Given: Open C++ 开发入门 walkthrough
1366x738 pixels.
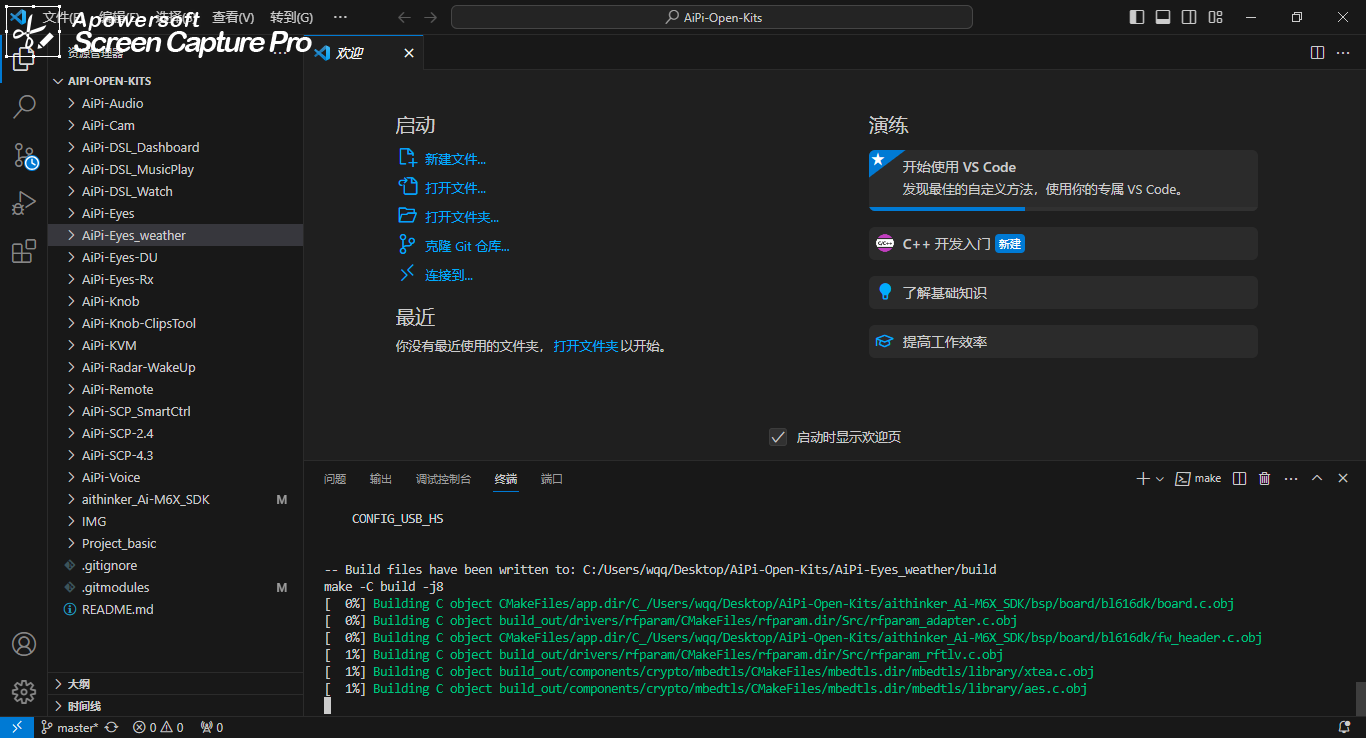Looking at the screenshot, I should coord(1063,243).
